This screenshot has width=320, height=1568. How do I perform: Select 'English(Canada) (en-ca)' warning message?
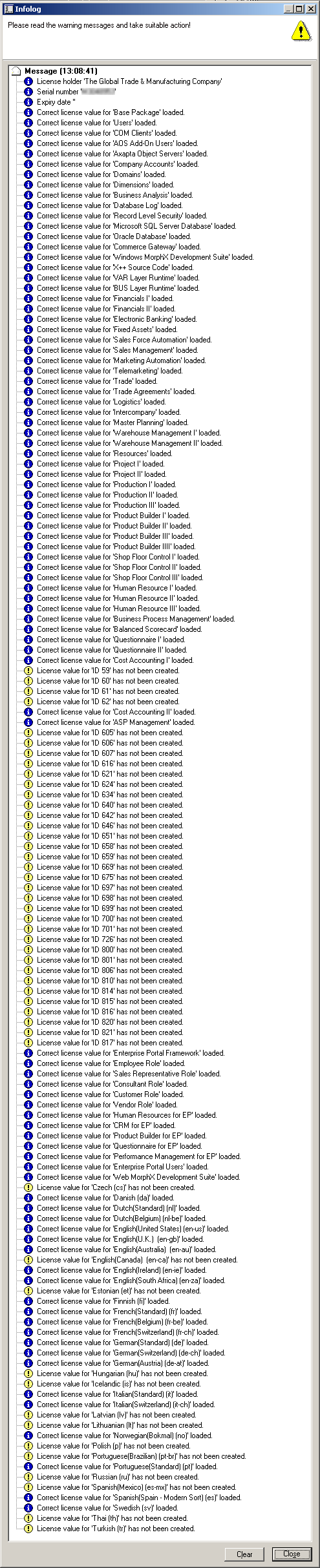137,1260
